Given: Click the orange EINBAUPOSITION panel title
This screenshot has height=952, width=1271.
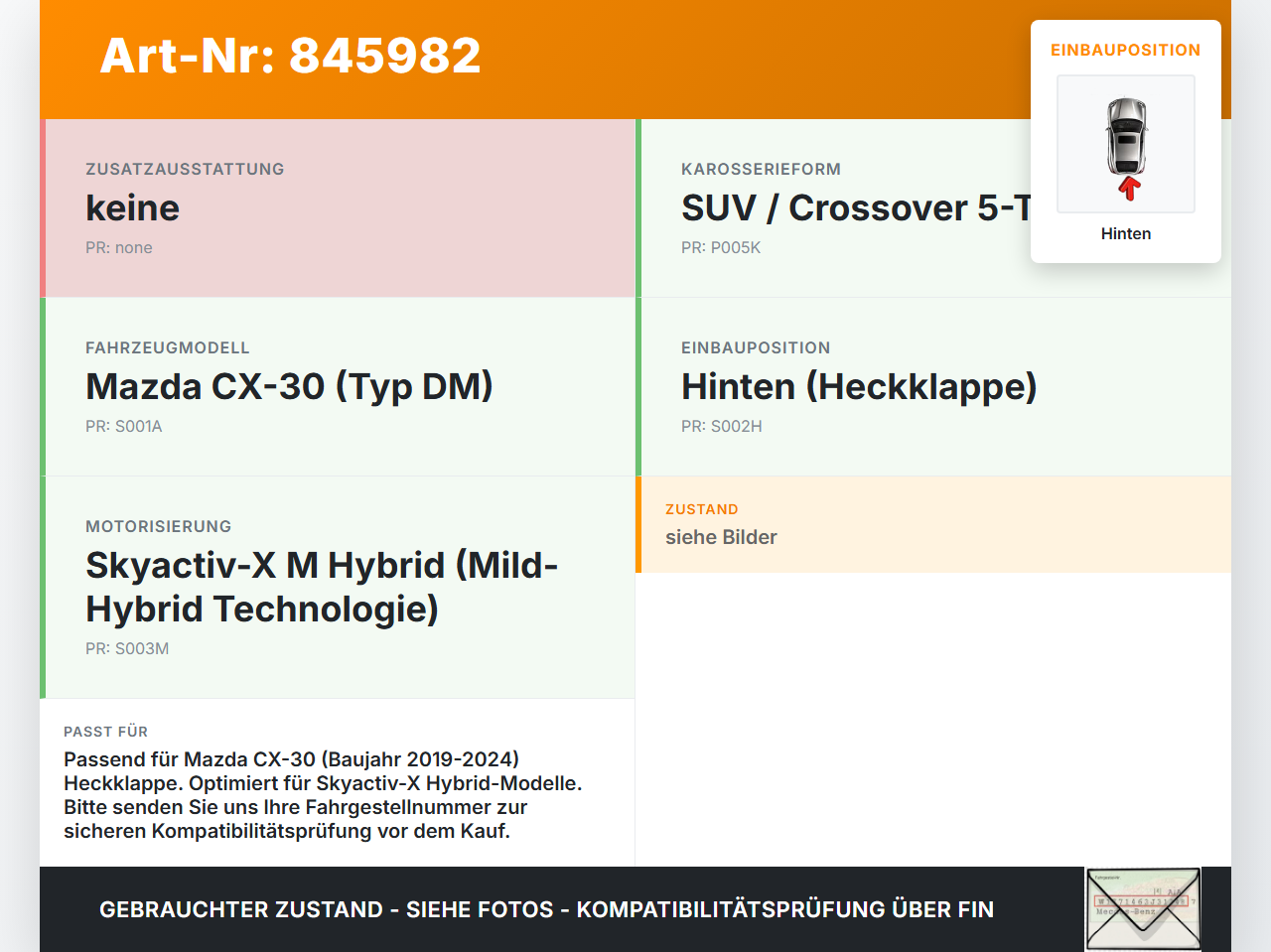Looking at the screenshot, I should (x=1126, y=50).
